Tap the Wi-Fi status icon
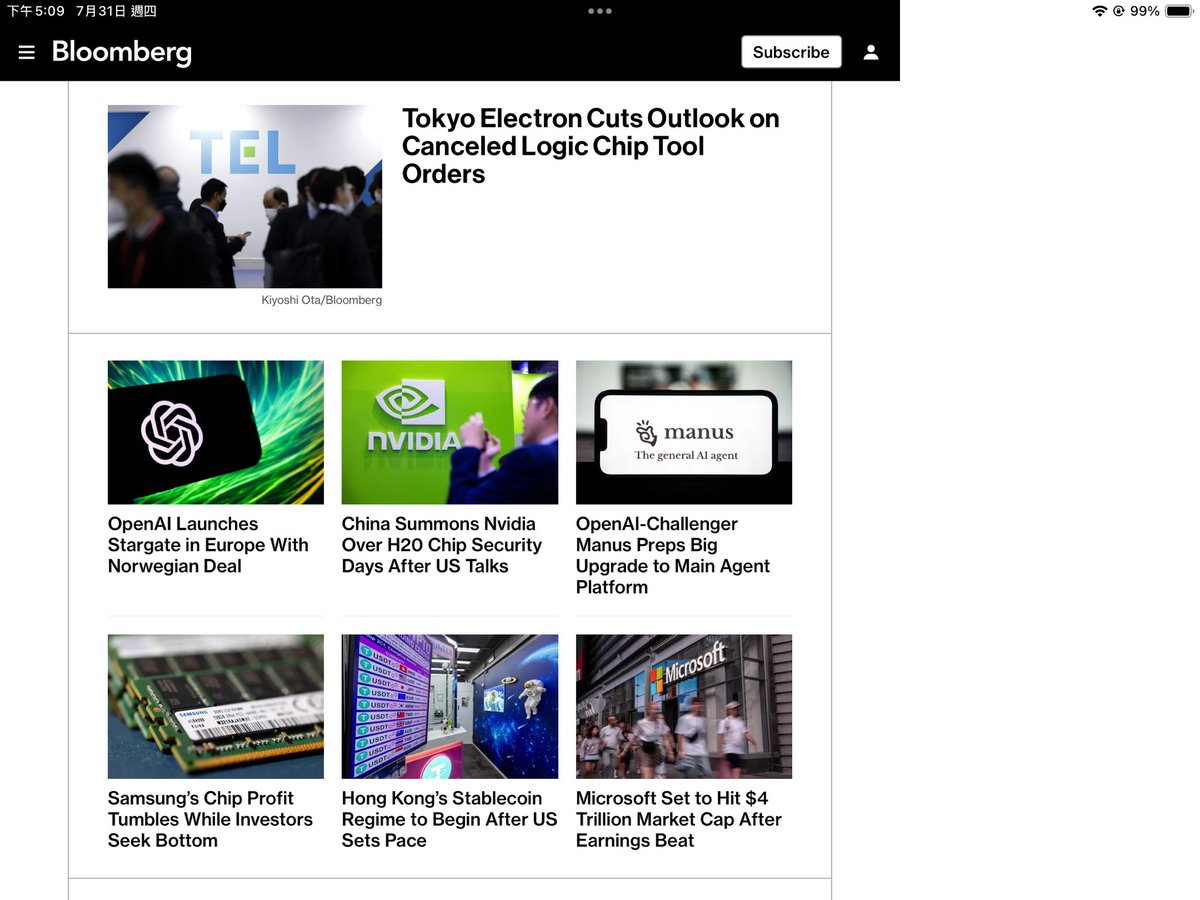The width and height of the screenshot is (1200, 900). click(1100, 11)
